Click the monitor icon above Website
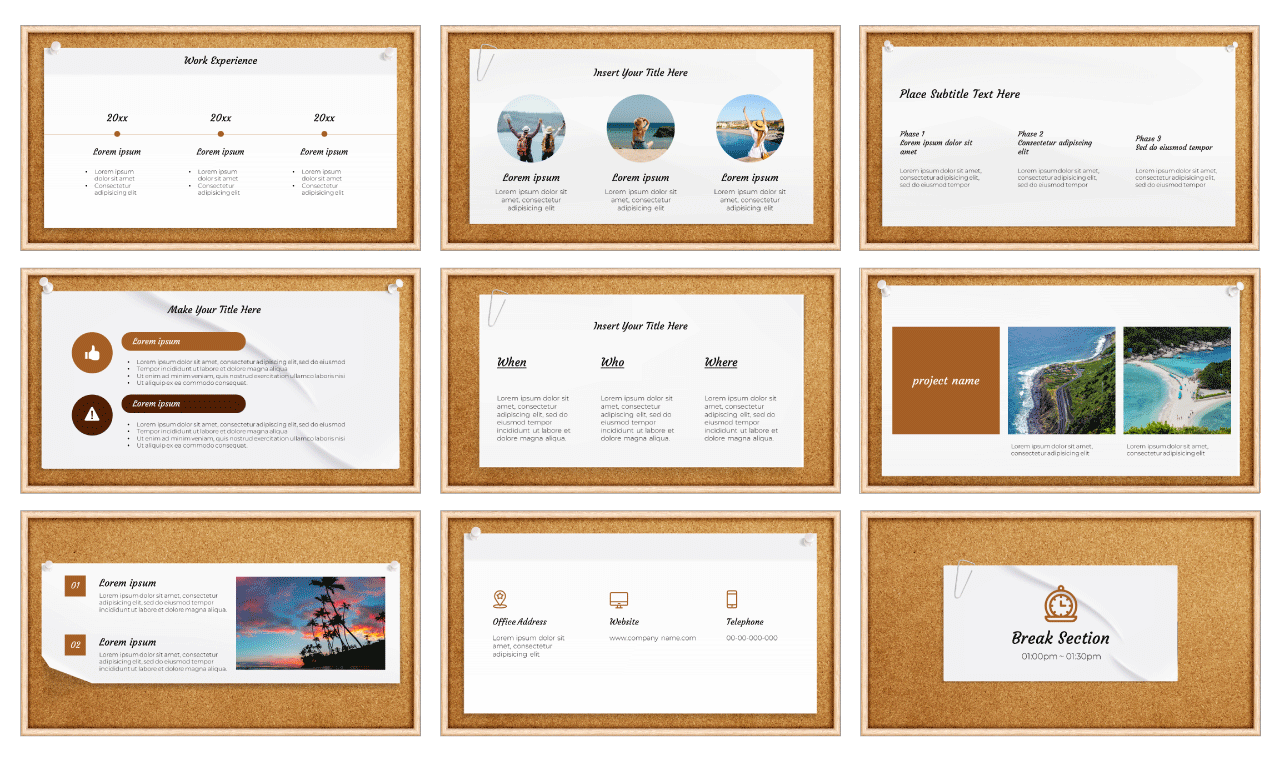 click(619, 600)
